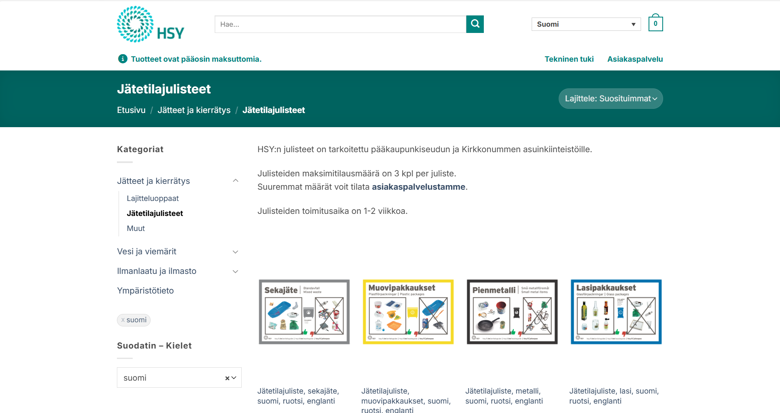Image resolution: width=780 pixels, height=413 pixels.
Task: Open the Suodatin – Kielet suomi combo box
Action: (179, 378)
